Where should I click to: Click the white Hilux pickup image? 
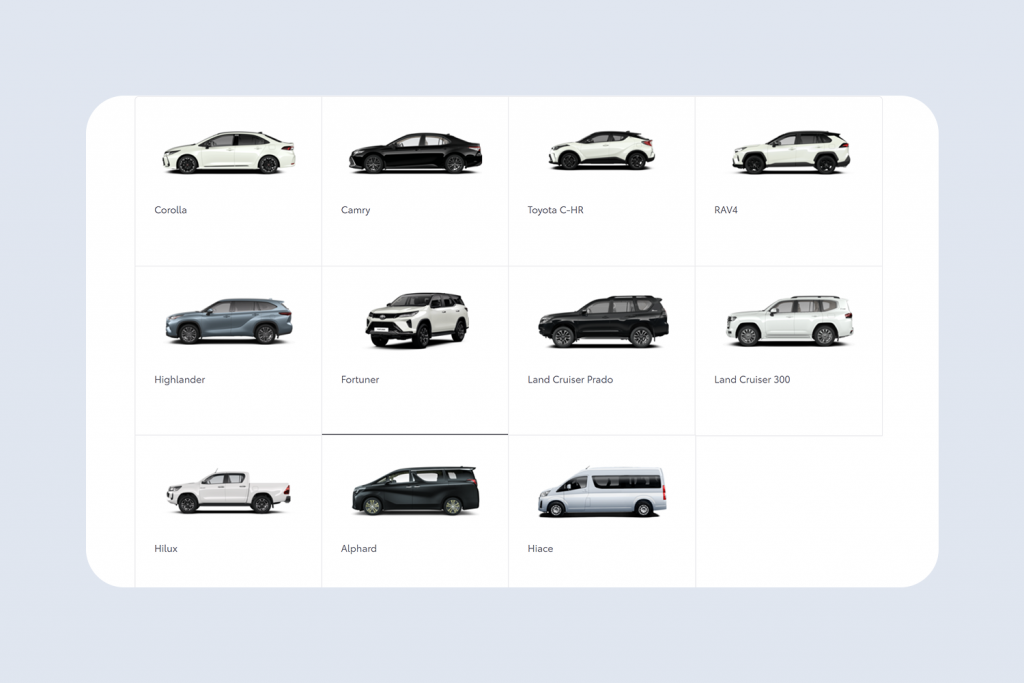coord(228,491)
